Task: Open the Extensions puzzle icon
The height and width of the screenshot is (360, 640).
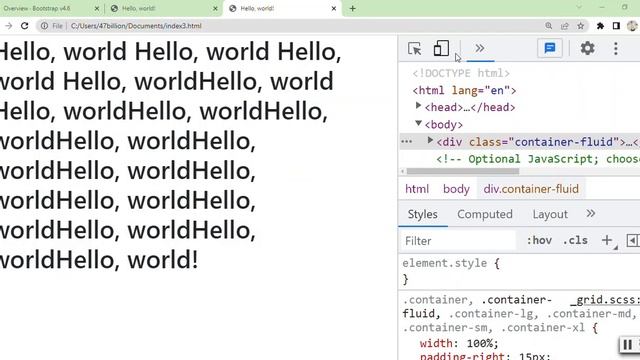Action: (x=600, y=26)
